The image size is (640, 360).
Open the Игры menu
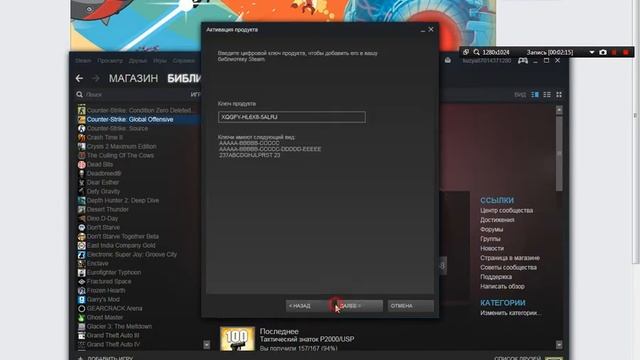(x=160, y=60)
